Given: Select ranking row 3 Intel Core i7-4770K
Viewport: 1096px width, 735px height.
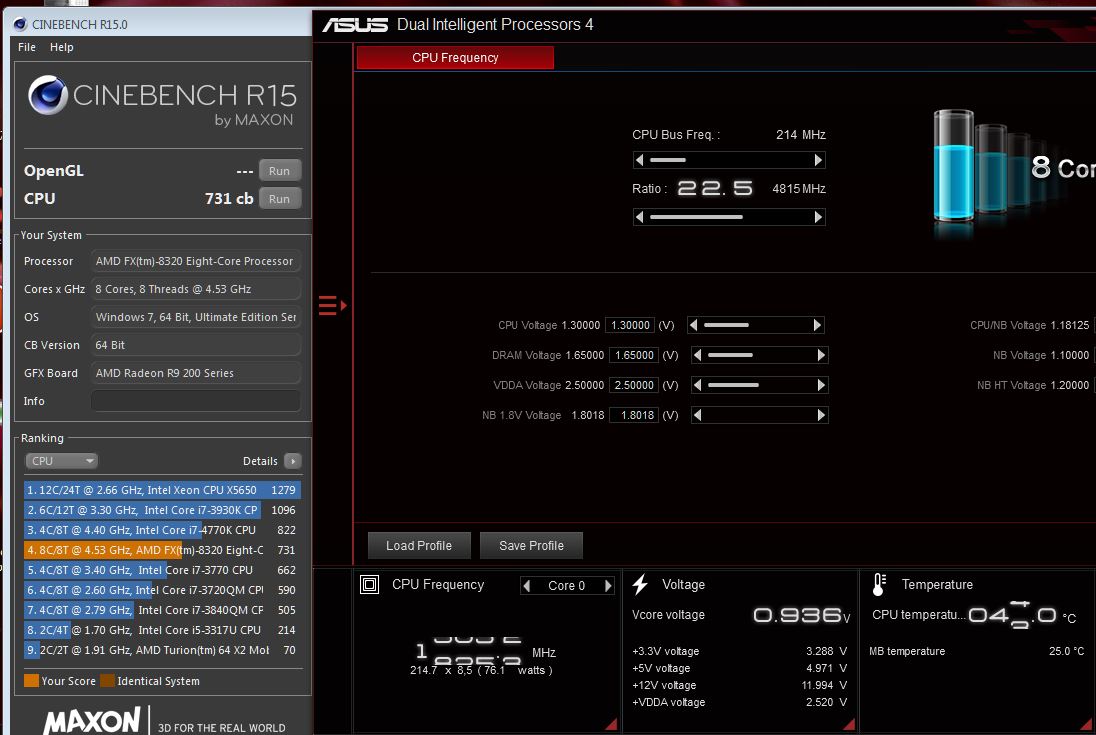Looking at the screenshot, I should pos(162,530).
